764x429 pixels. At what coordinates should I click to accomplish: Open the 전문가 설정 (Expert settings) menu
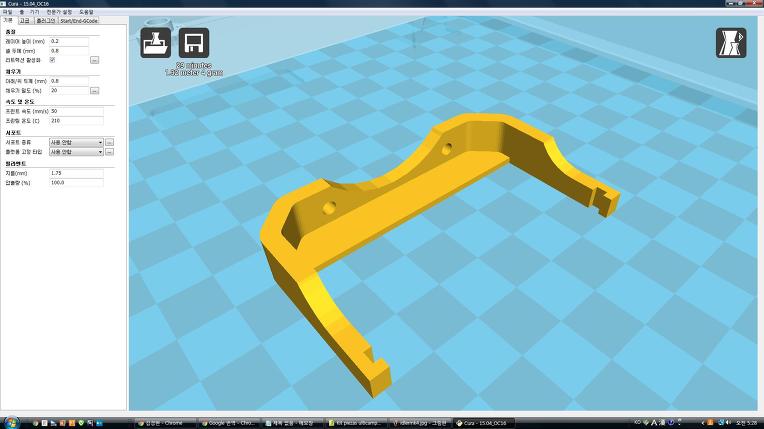[59, 12]
